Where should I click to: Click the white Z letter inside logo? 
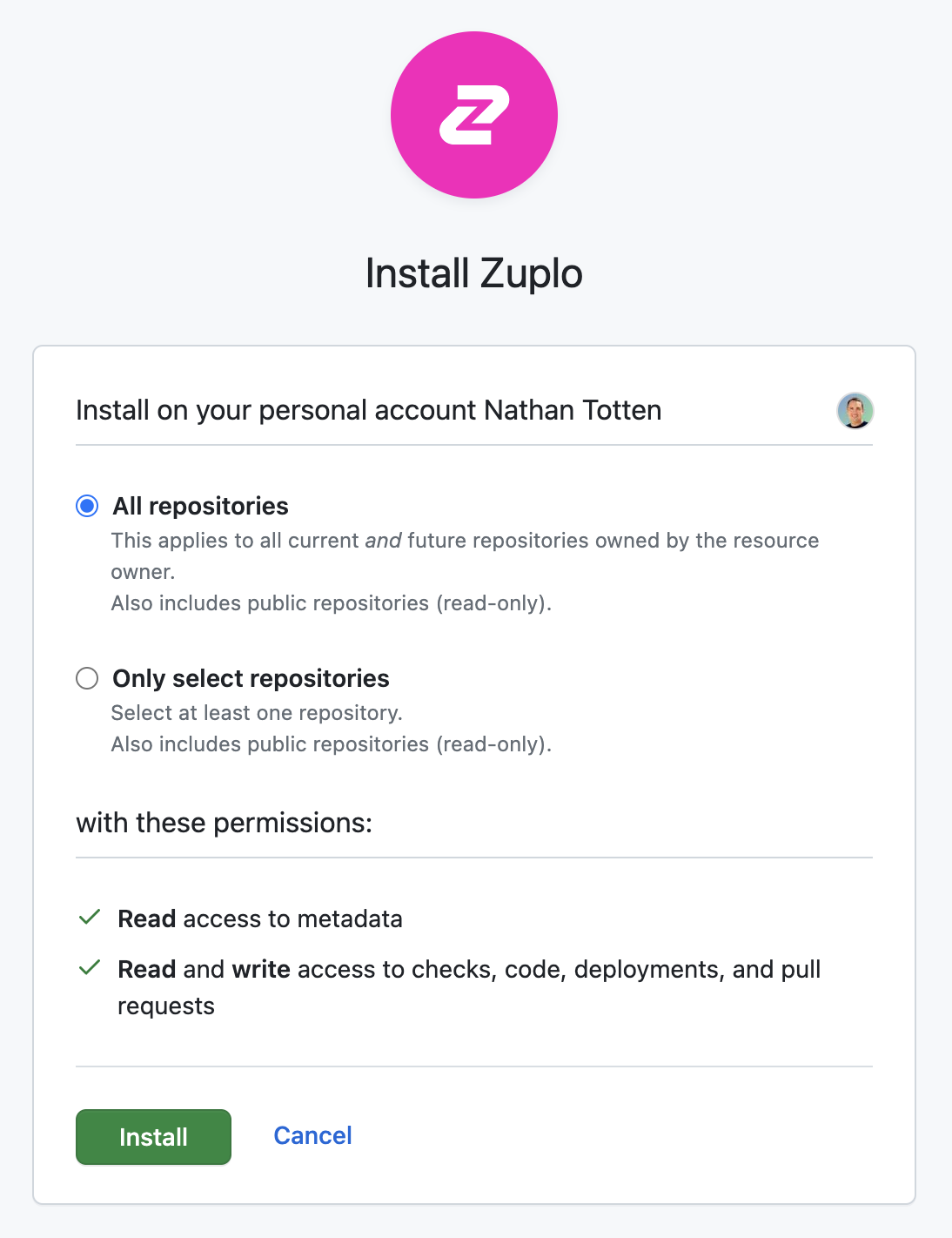pos(474,115)
